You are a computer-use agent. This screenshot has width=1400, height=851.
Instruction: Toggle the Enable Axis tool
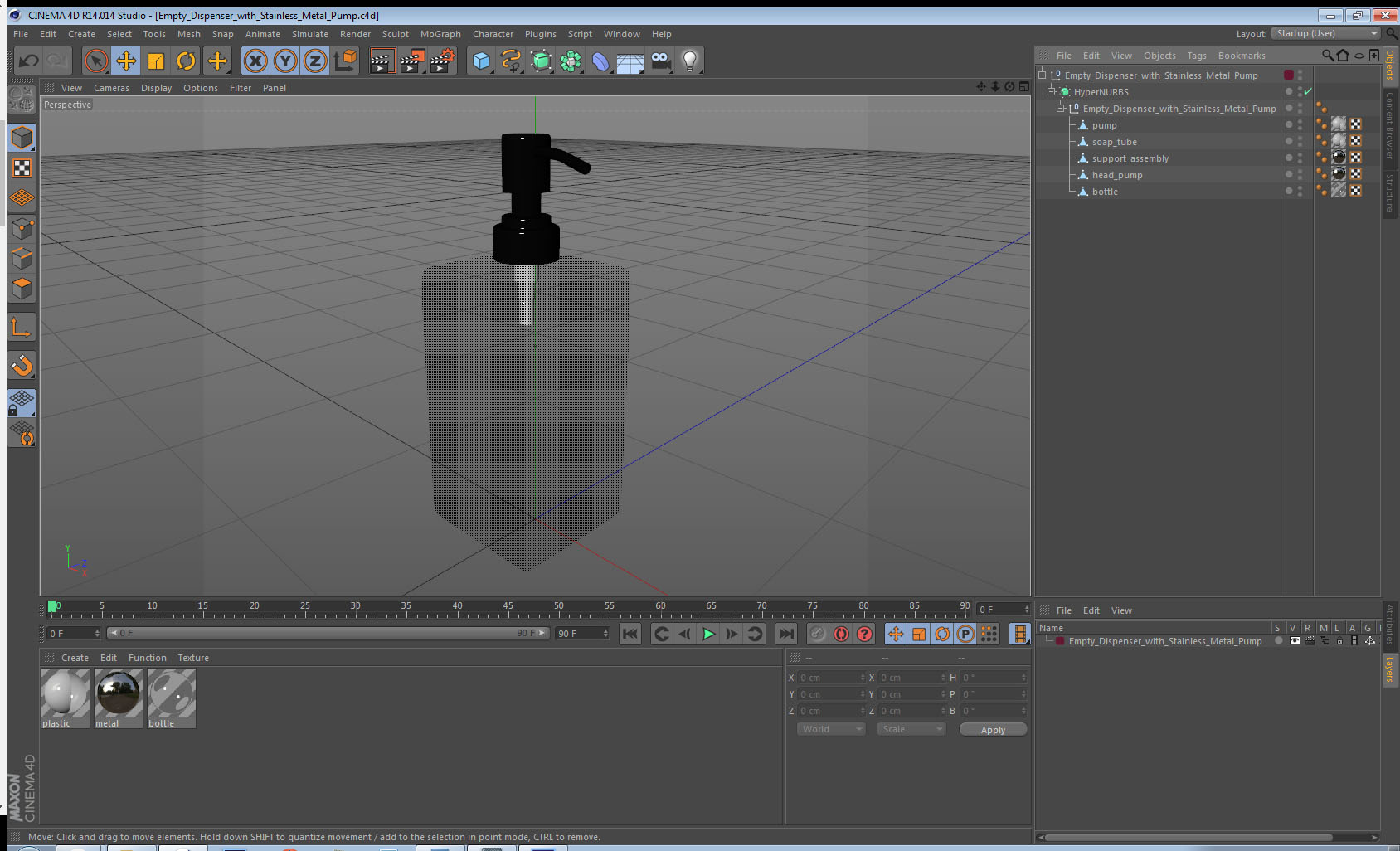coord(22,327)
